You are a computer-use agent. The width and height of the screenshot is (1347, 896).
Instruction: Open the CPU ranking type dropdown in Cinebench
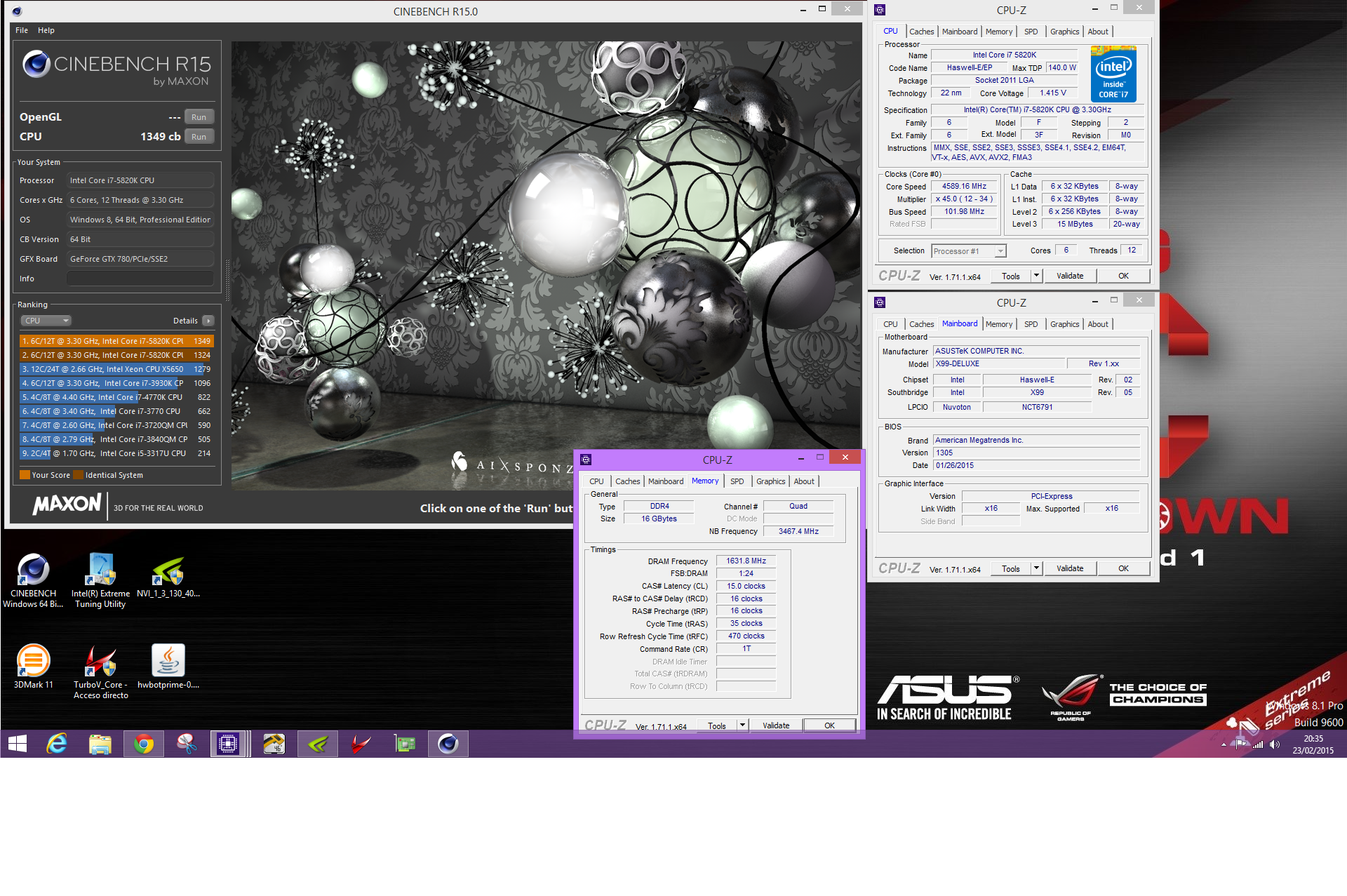pos(46,321)
